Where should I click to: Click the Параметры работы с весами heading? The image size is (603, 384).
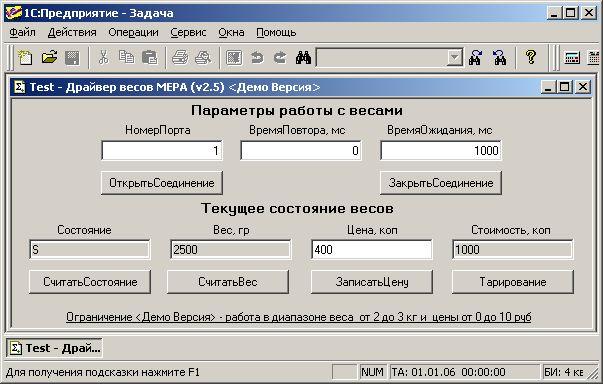click(297, 111)
